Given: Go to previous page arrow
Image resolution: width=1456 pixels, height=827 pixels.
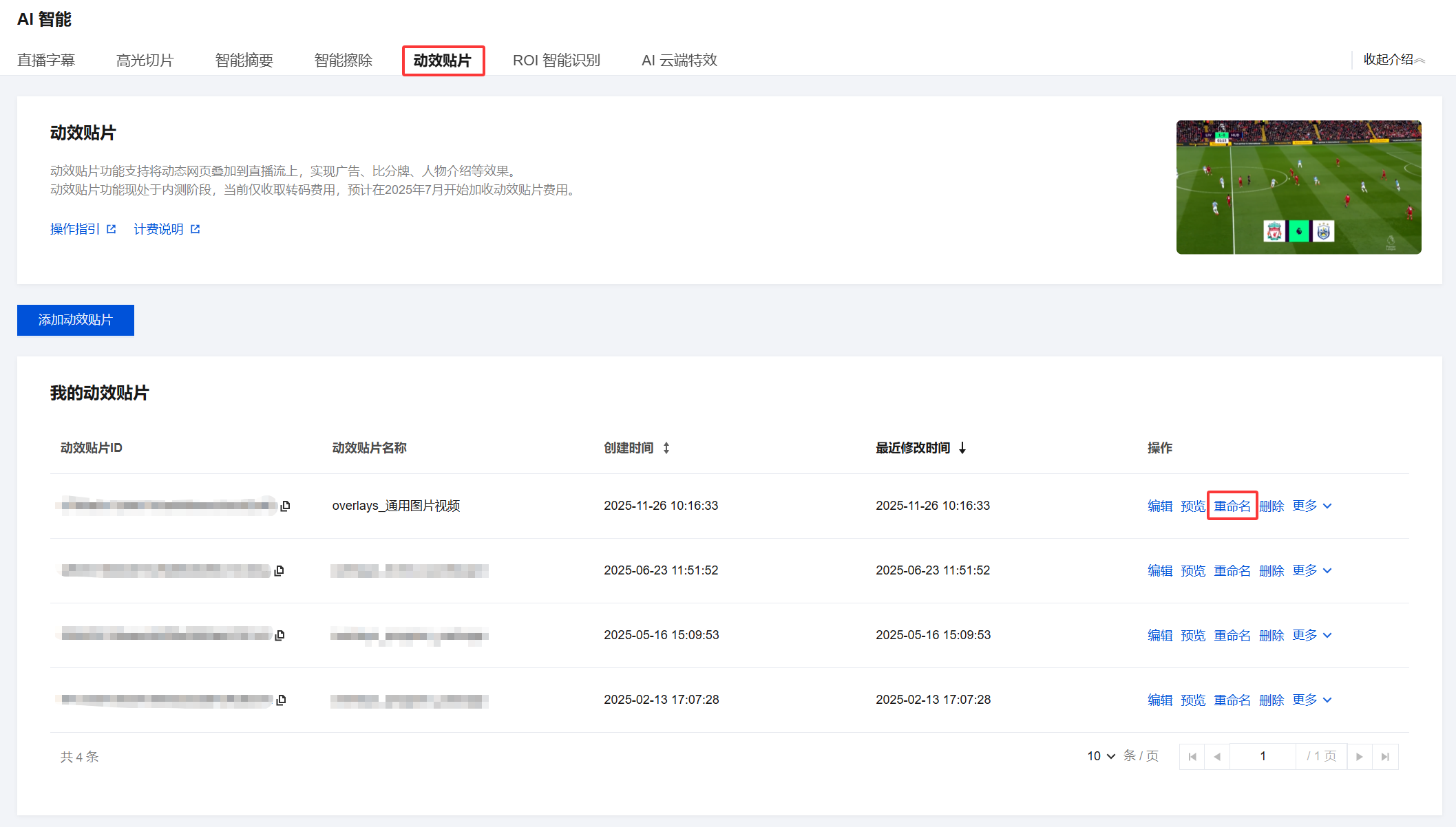Looking at the screenshot, I should click(x=1217, y=756).
